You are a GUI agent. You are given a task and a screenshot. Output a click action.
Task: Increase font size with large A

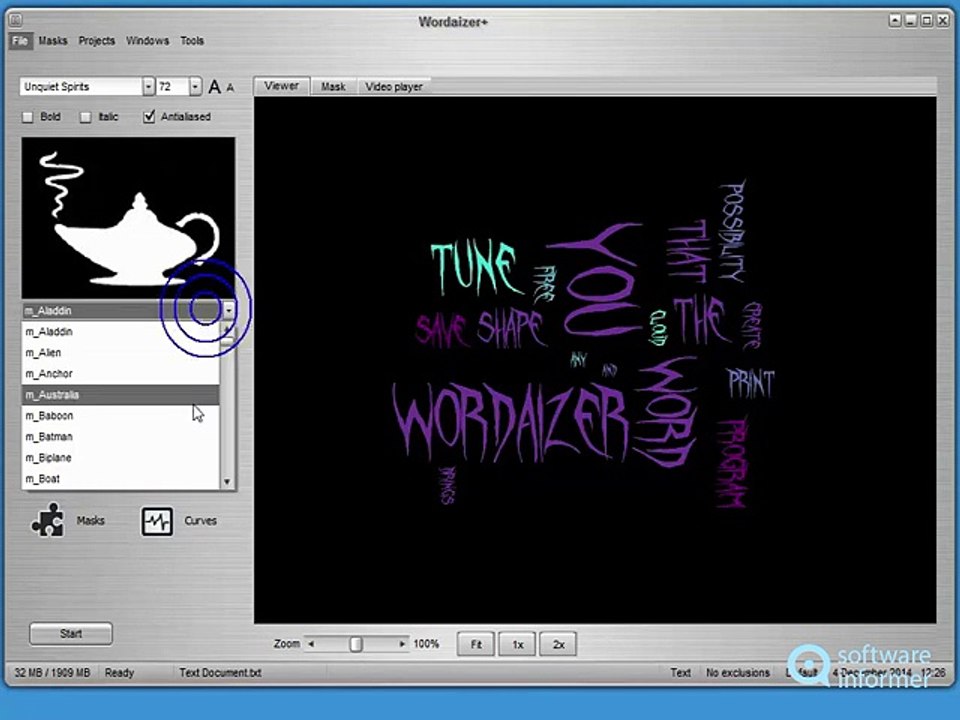coord(214,87)
